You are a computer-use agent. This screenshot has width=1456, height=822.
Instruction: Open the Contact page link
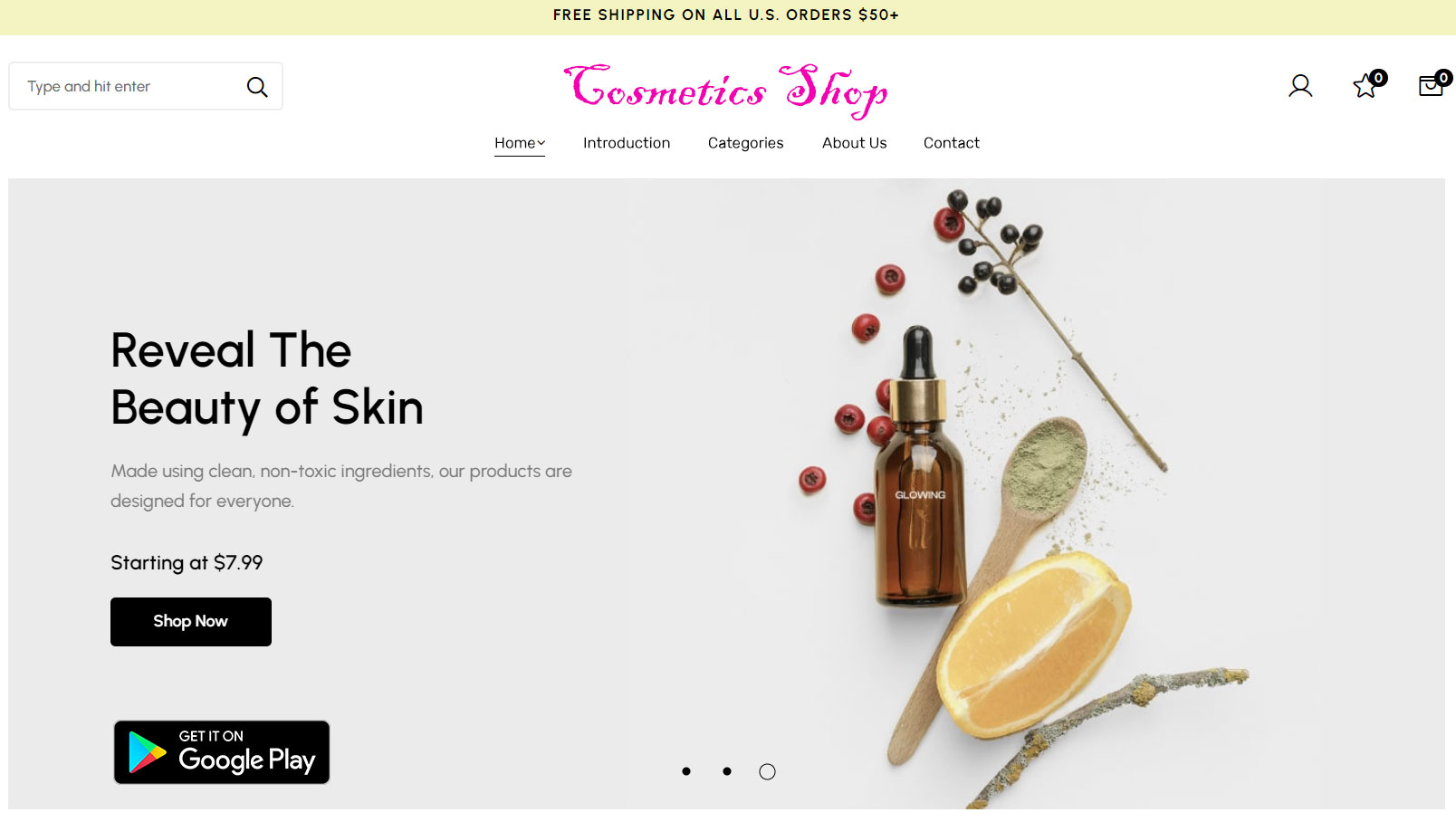click(x=952, y=143)
